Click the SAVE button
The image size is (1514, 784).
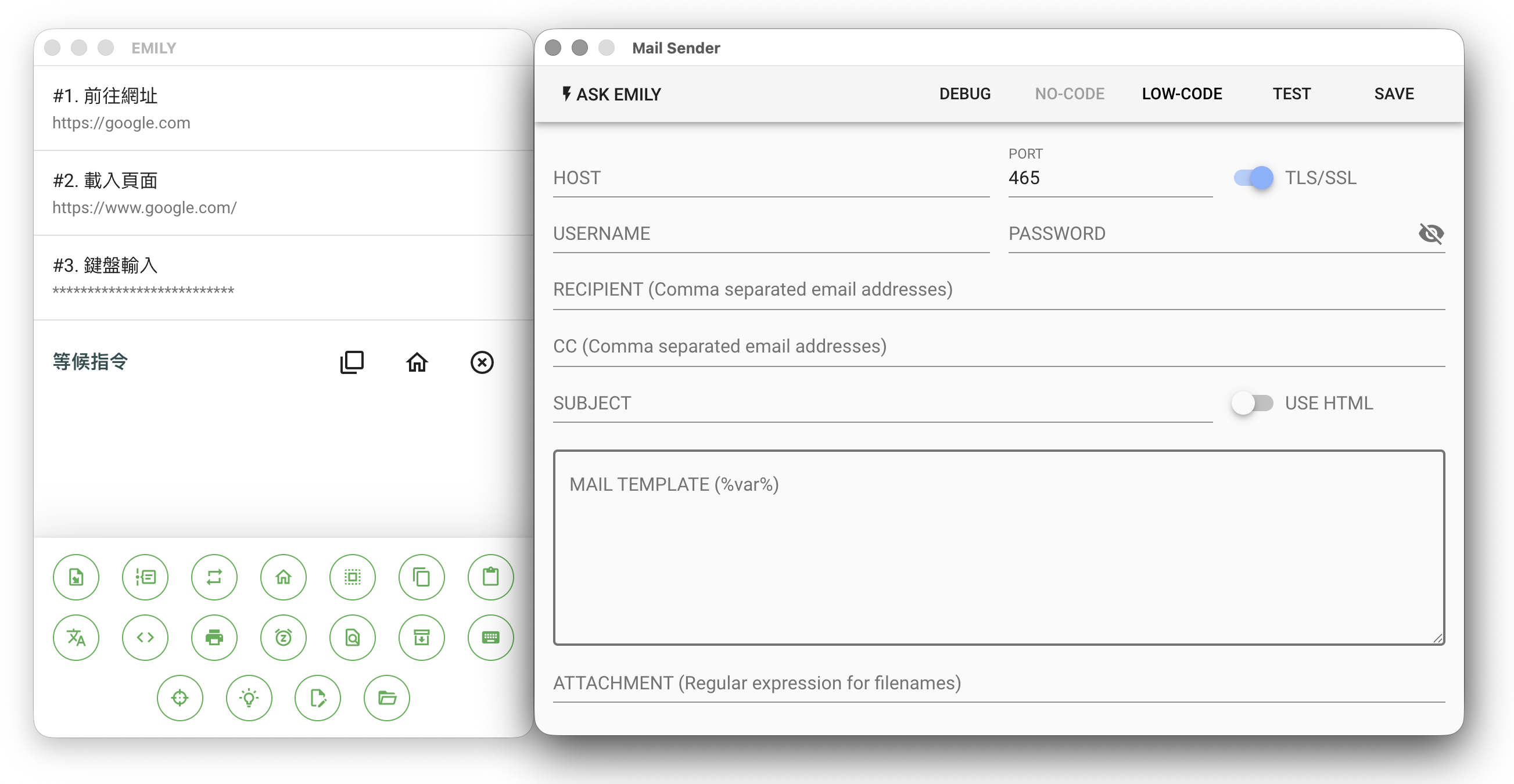tap(1394, 94)
